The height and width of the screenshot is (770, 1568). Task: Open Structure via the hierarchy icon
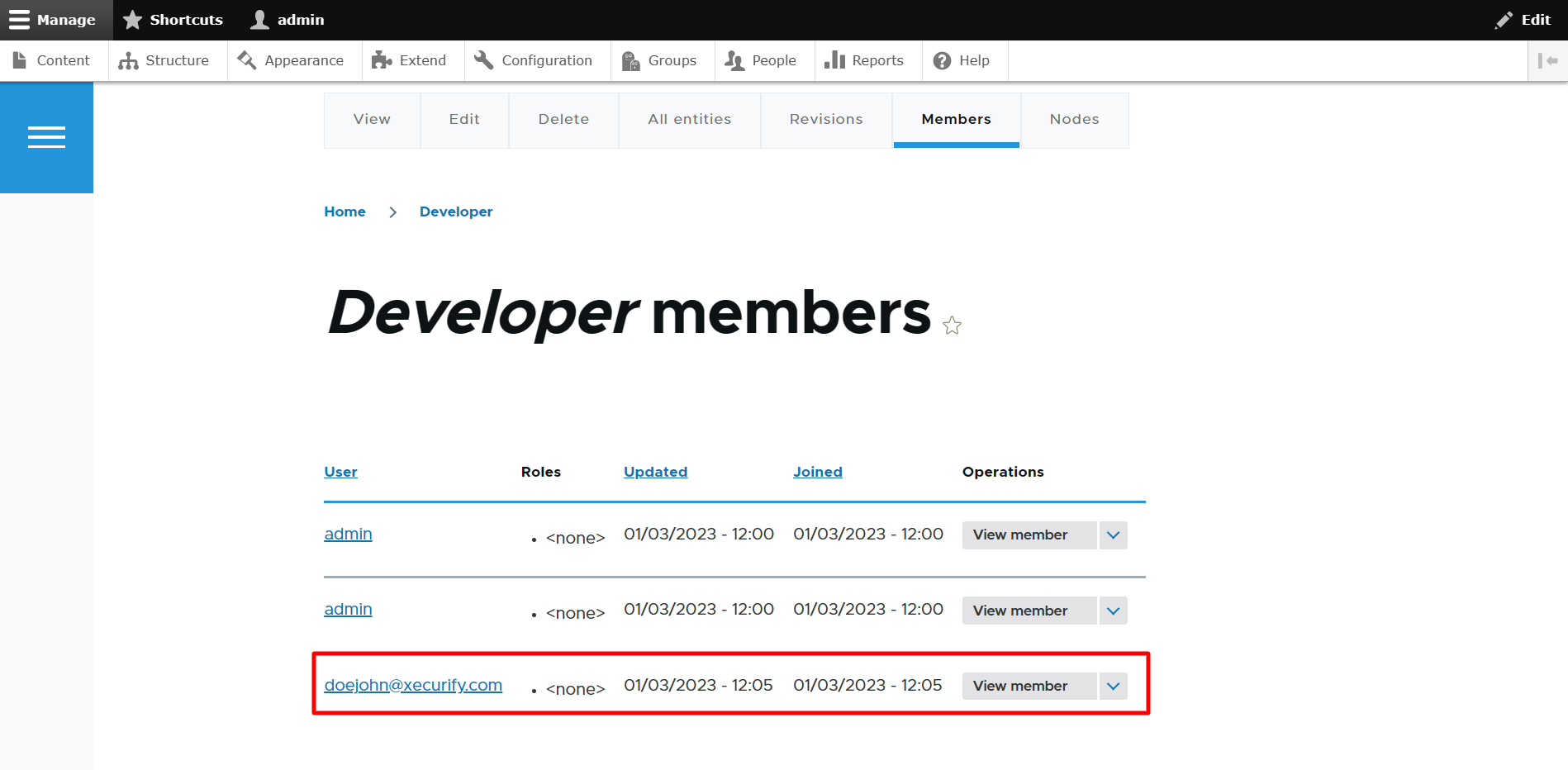pyautogui.click(x=128, y=60)
